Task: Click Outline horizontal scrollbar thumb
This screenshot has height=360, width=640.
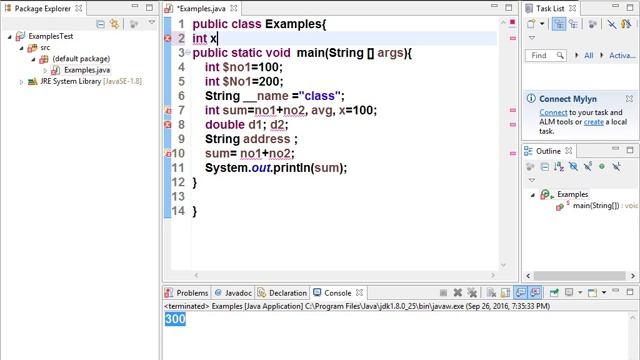Action: click(x=580, y=276)
